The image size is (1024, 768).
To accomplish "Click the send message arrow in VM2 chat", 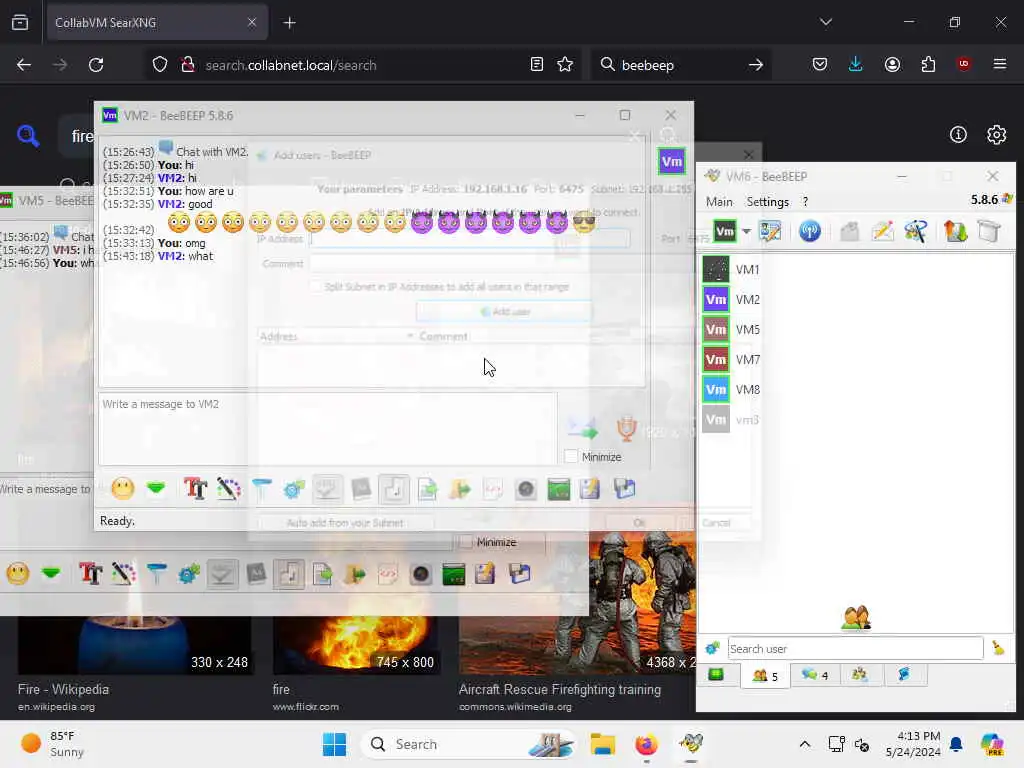I will tap(583, 428).
